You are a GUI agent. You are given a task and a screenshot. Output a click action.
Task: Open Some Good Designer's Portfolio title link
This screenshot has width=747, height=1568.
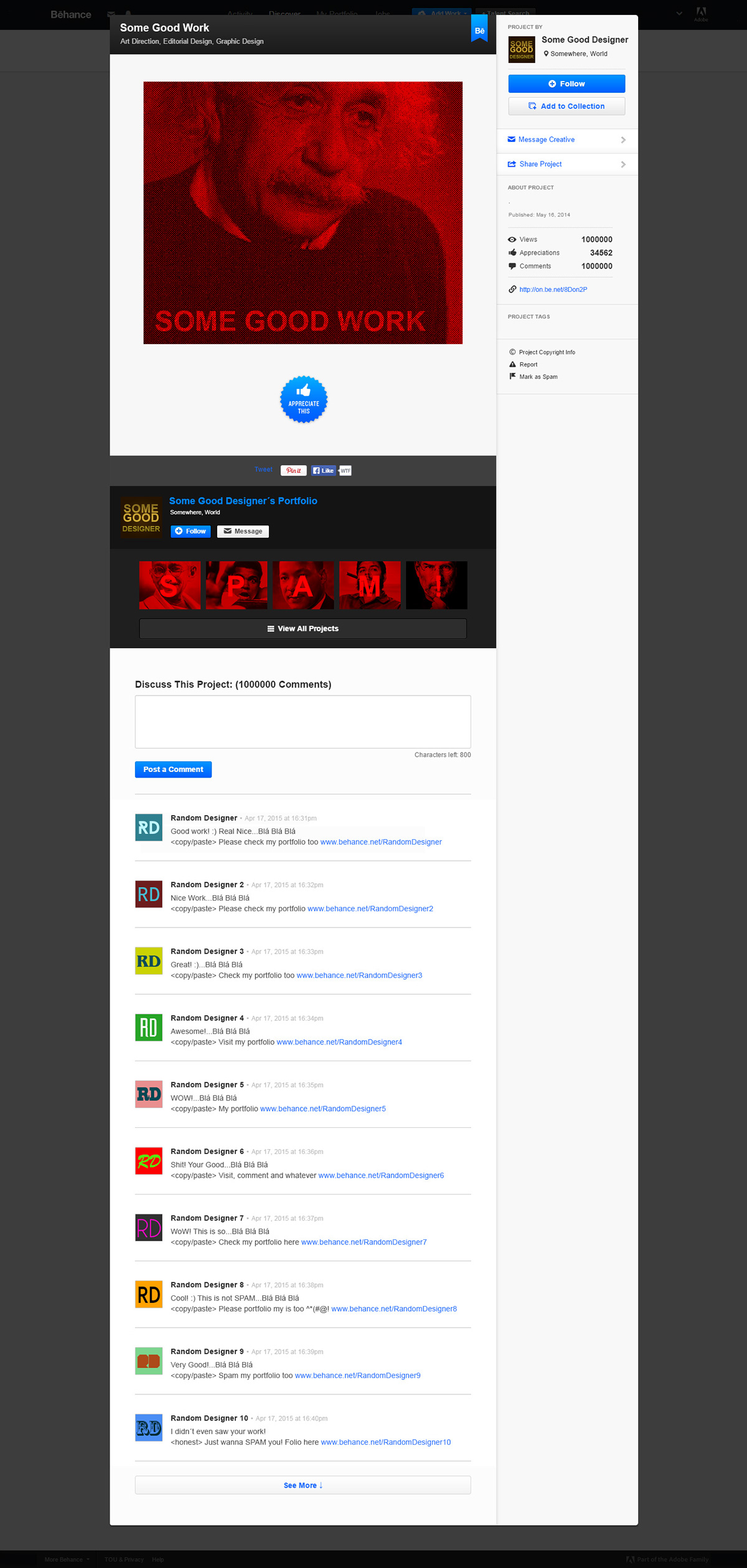(x=243, y=500)
